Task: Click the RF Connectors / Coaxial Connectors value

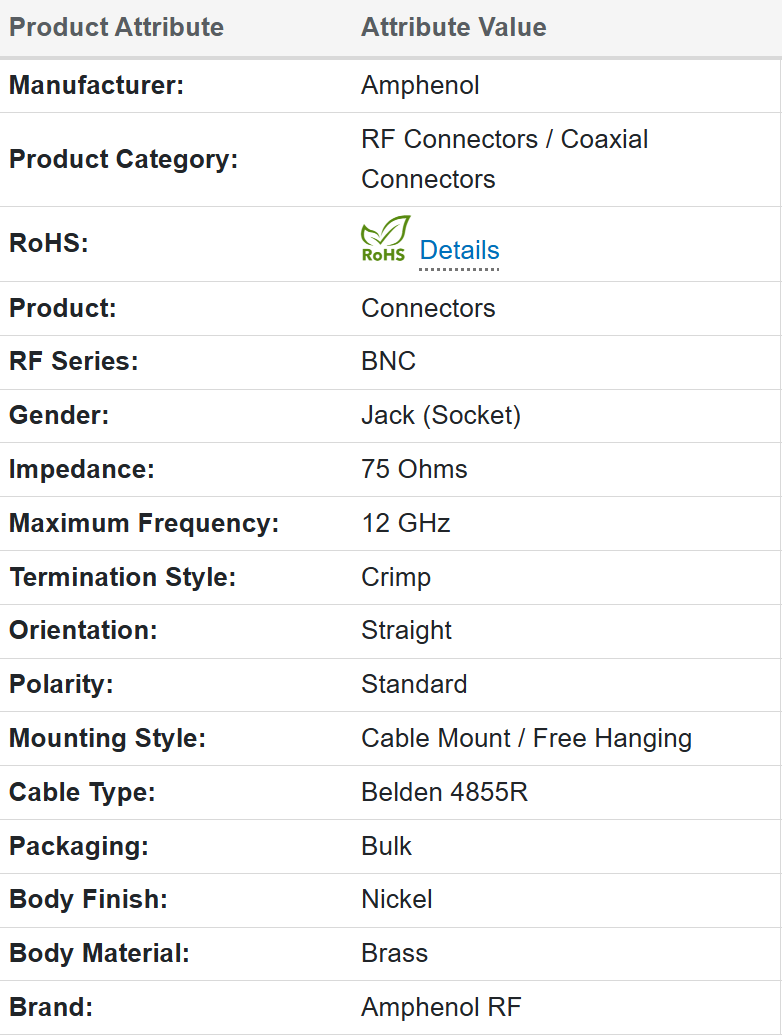Action: (504, 159)
